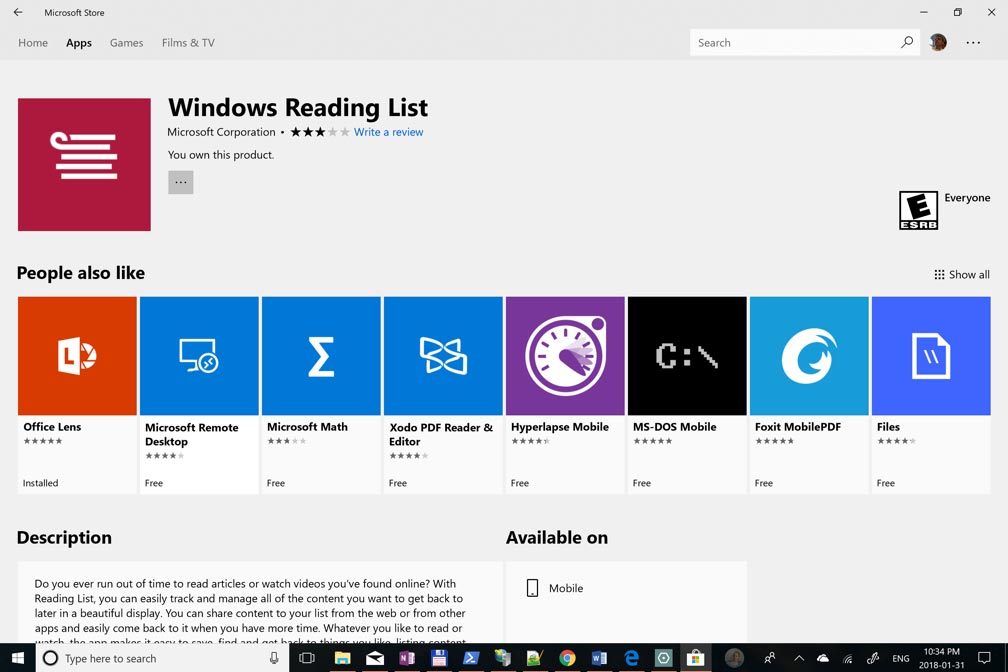
Task: Click the Write a review link
Action: click(x=388, y=132)
